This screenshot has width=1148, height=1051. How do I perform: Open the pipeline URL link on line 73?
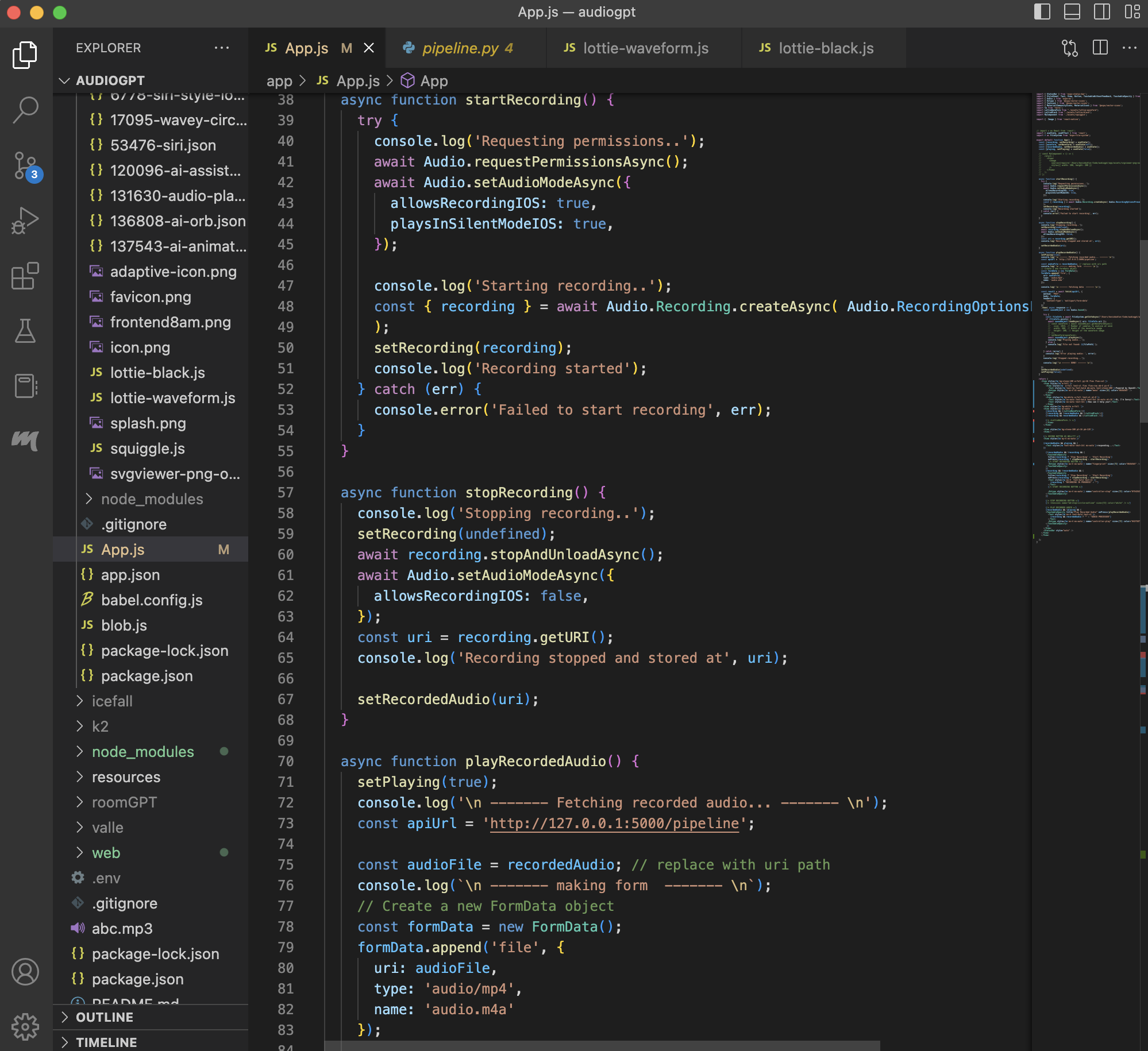[614, 823]
